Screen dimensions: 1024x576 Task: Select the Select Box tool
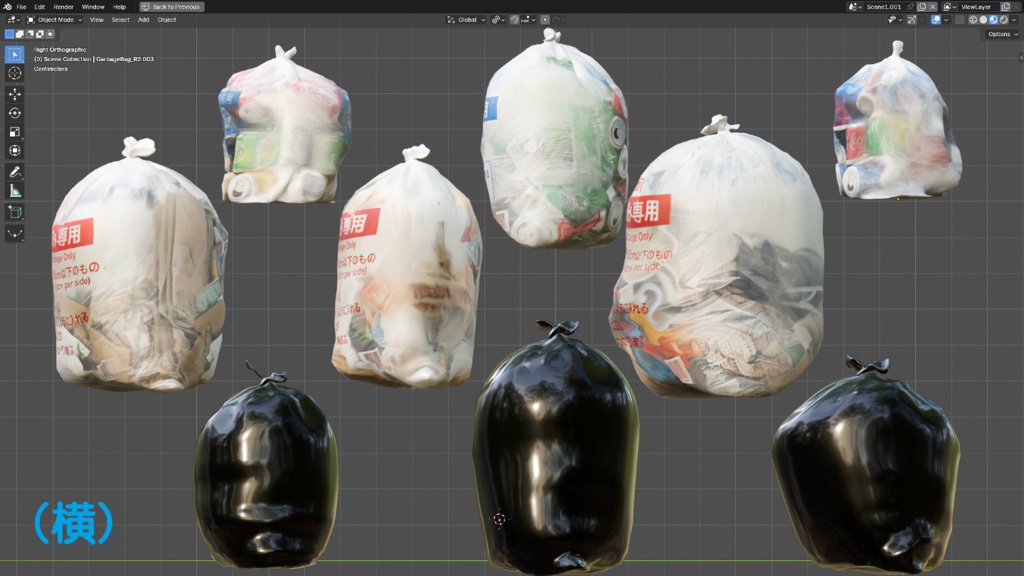(14, 54)
